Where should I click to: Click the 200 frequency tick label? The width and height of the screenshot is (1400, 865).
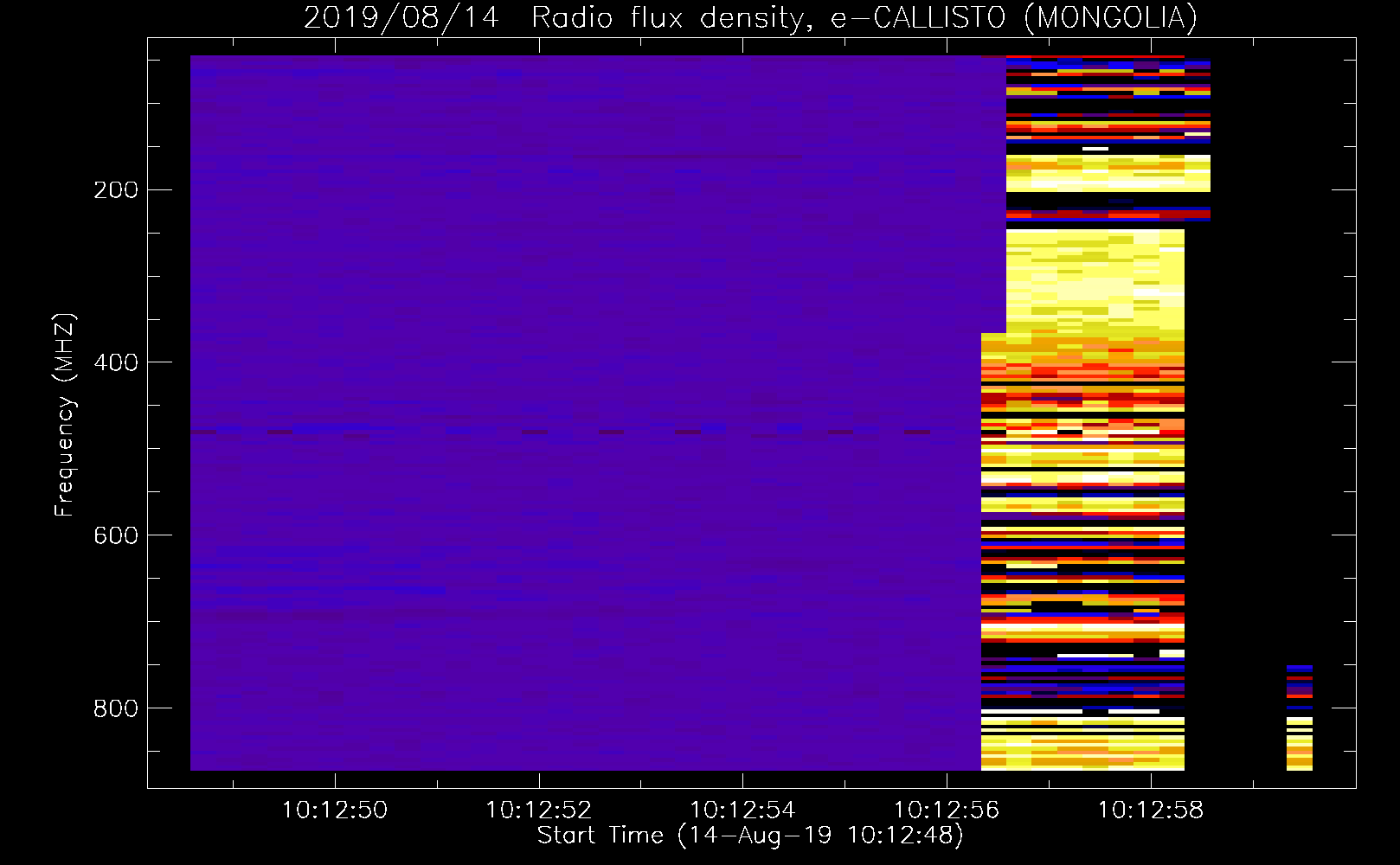(x=116, y=189)
